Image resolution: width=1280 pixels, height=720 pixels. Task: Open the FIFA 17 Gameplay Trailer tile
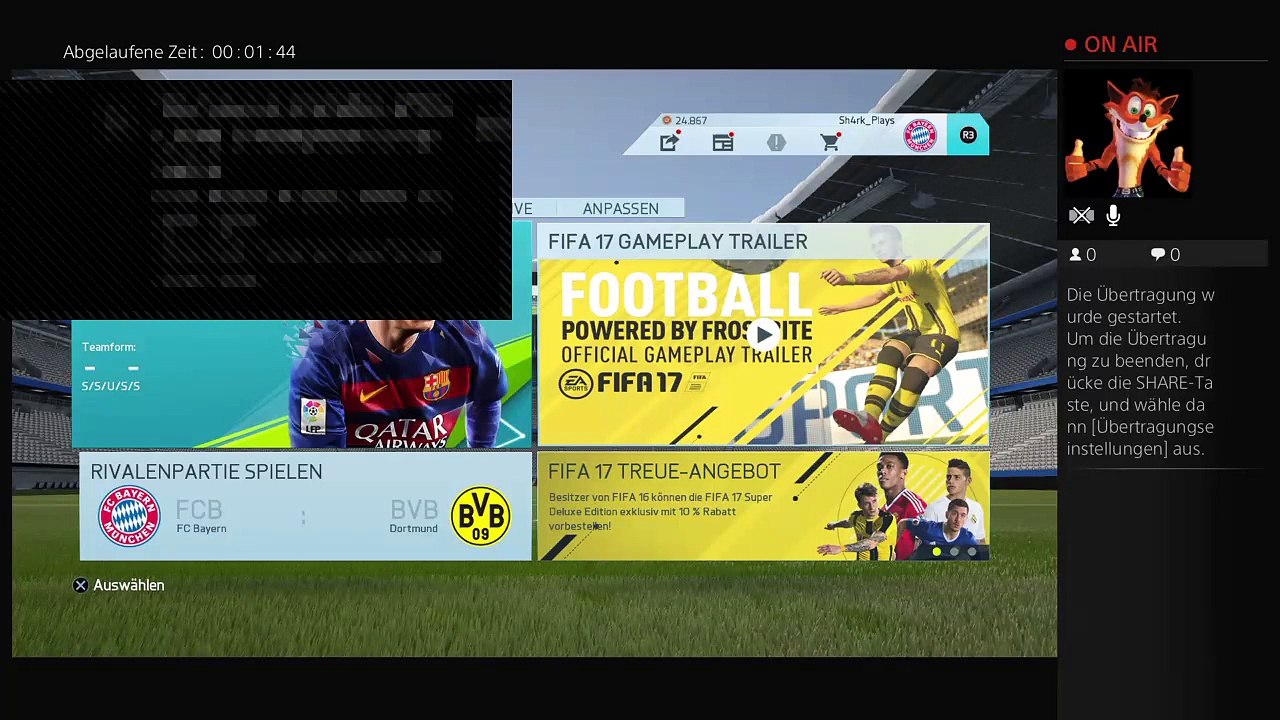(x=763, y=334)
